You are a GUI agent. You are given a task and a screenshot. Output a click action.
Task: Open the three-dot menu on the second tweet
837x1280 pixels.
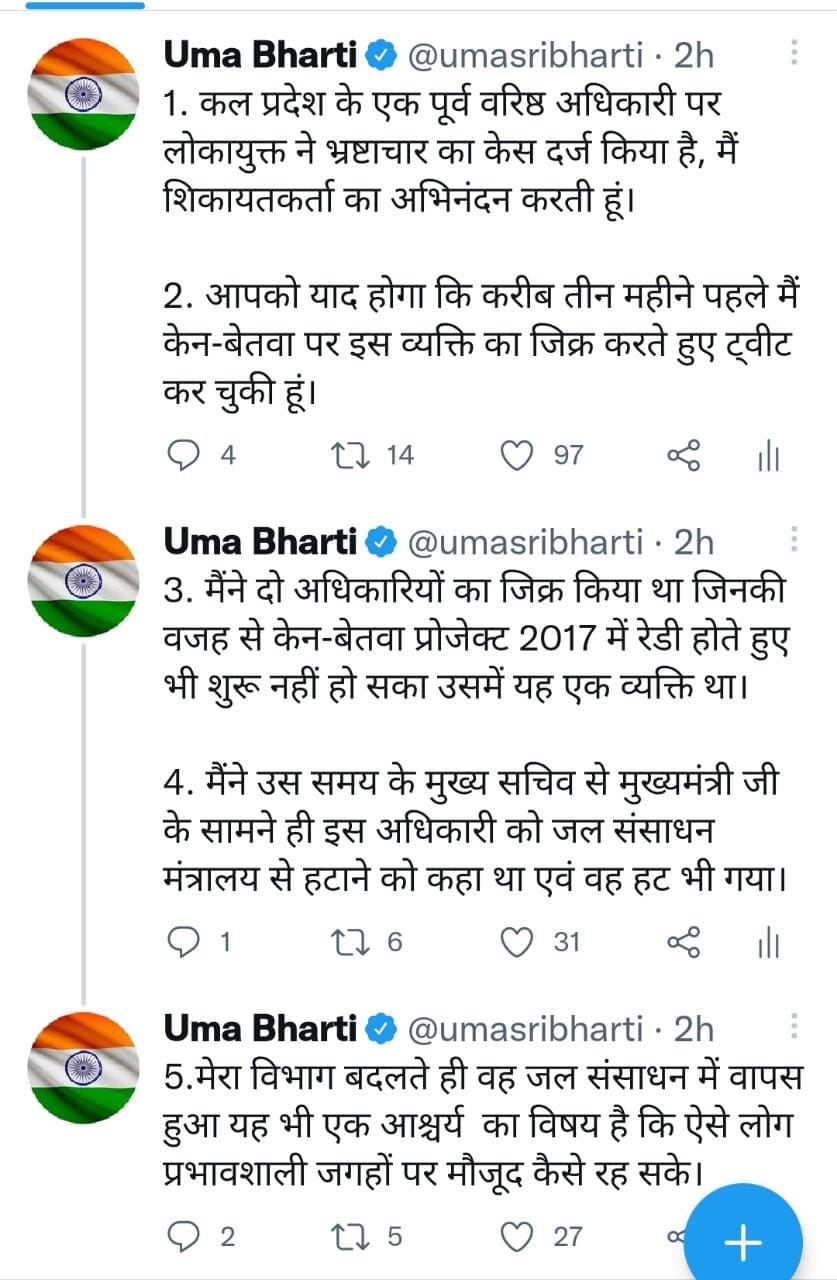click(x=795, y=537)
